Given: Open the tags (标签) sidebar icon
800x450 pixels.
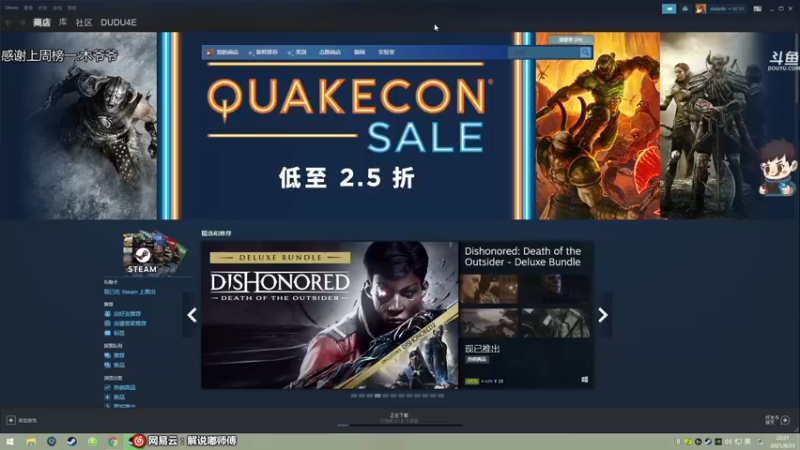Looking at the screenshot, I should (x=107, y=333).
